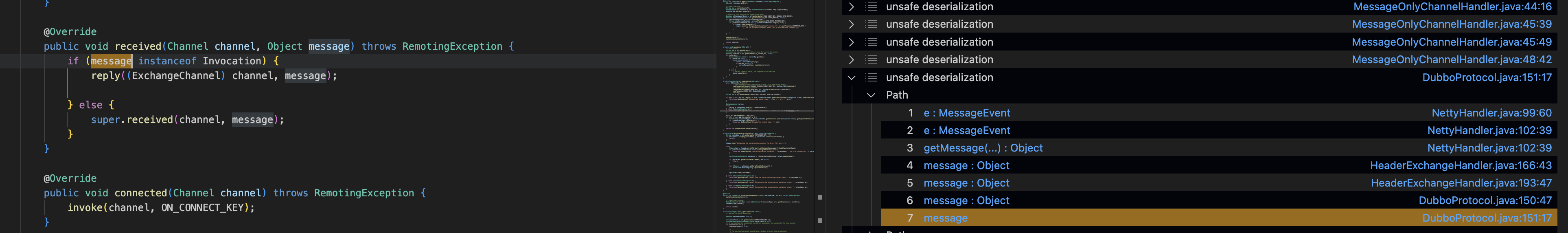Select path step 3 'getMessage(...) : Object'
Screen dimensions: 1568x233
983,148
